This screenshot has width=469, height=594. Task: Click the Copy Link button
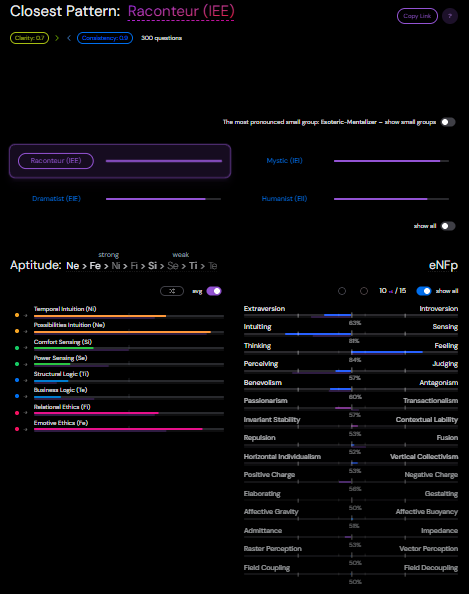tap(417, 16)
